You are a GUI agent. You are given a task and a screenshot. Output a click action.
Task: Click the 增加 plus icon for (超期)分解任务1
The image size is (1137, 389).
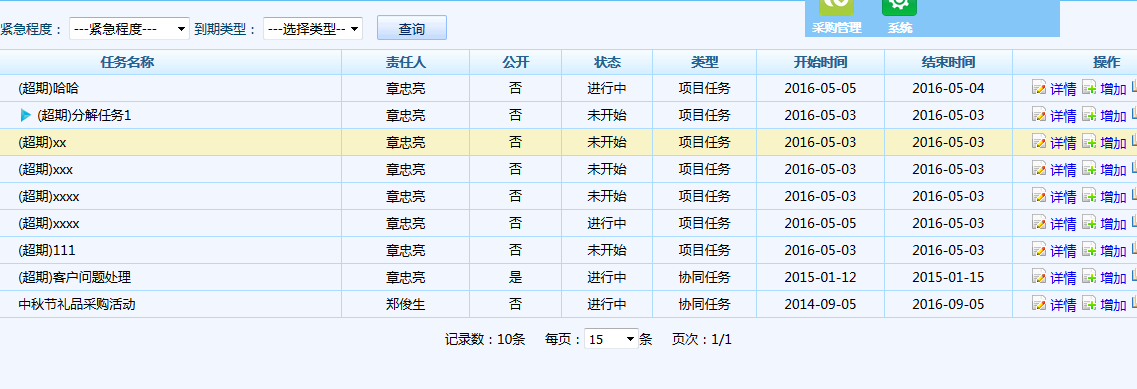pos(1089,115)
